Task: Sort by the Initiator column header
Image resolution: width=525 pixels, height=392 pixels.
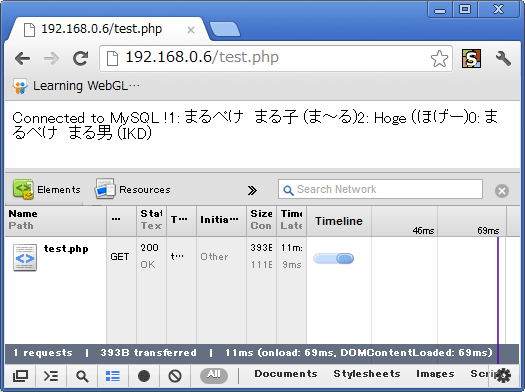Action: (221, 221)
